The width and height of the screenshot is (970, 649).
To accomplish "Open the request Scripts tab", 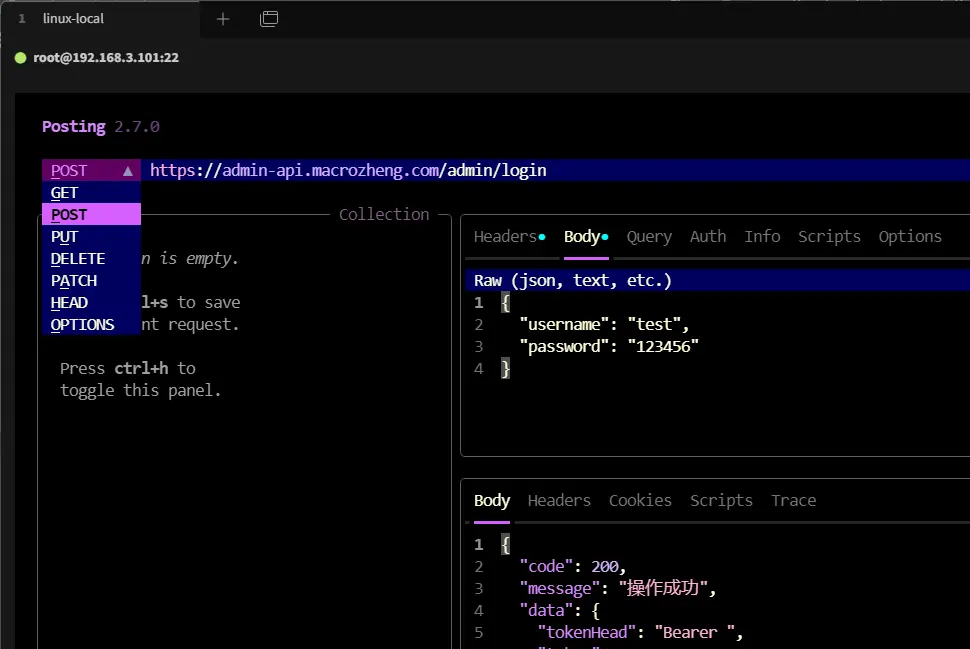I will (829, 237).
